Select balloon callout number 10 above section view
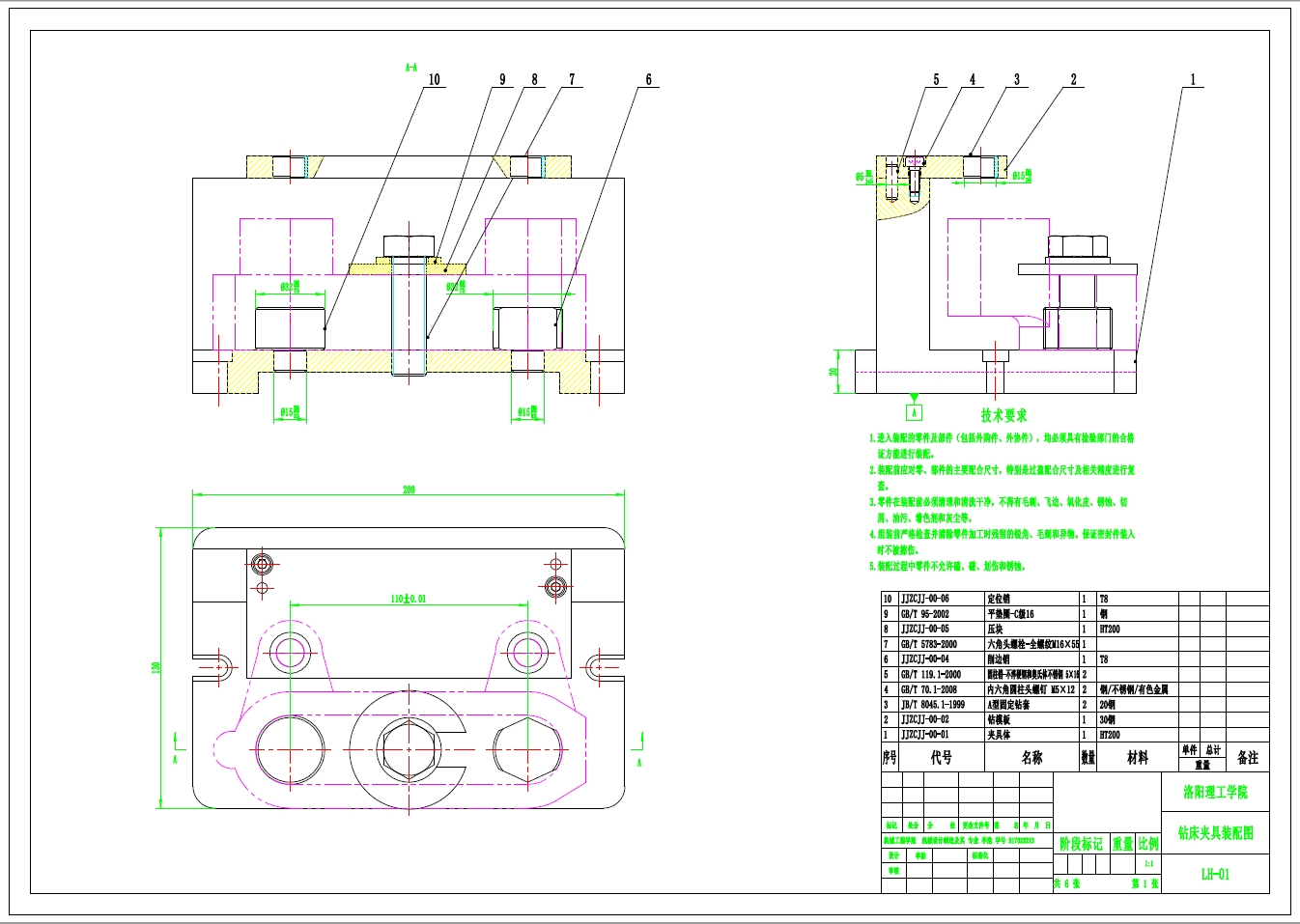The width and height of the screenshot is (1300, 924). [434, 79]
